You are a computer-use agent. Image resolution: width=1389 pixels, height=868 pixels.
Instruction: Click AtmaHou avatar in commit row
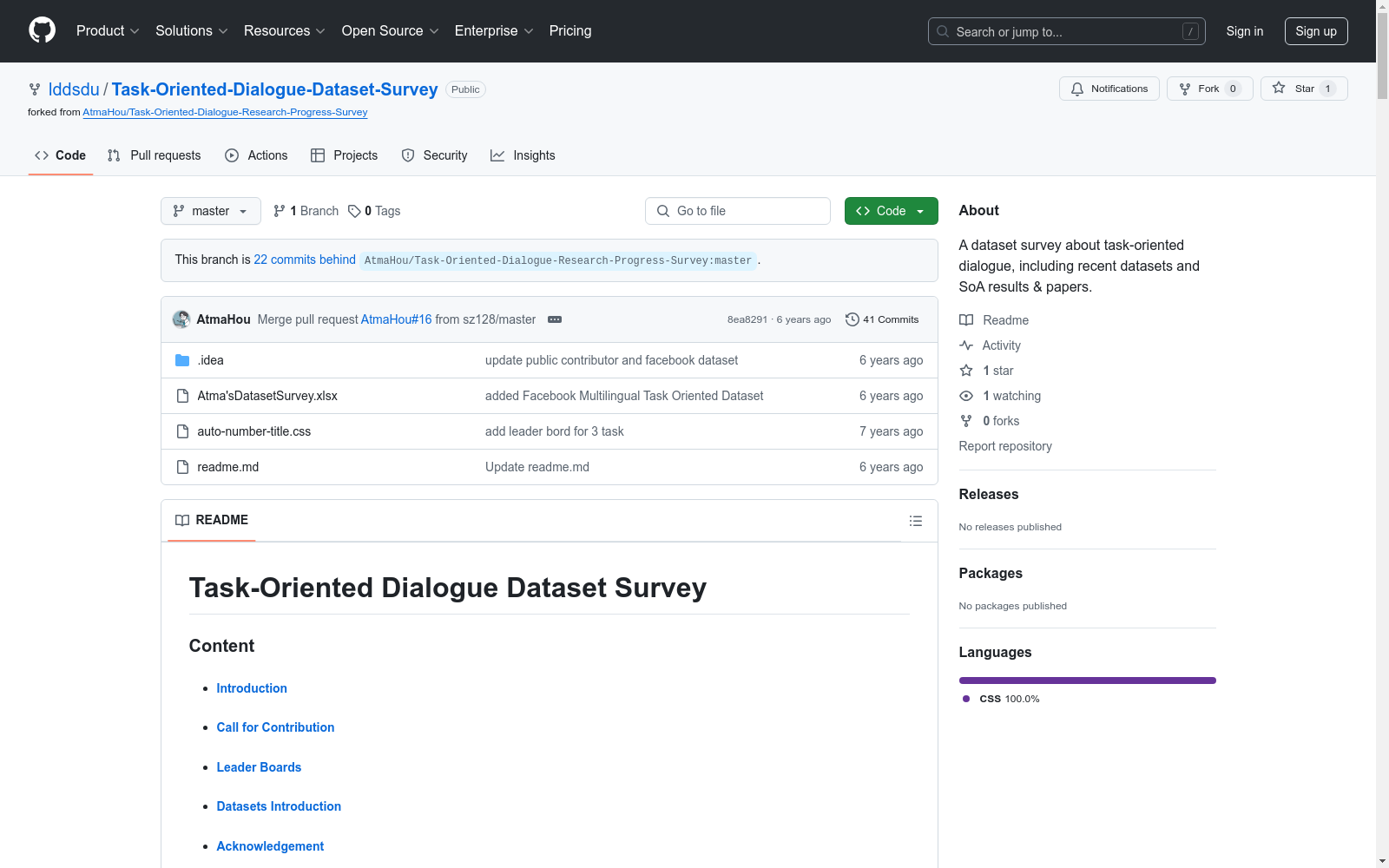181,319
